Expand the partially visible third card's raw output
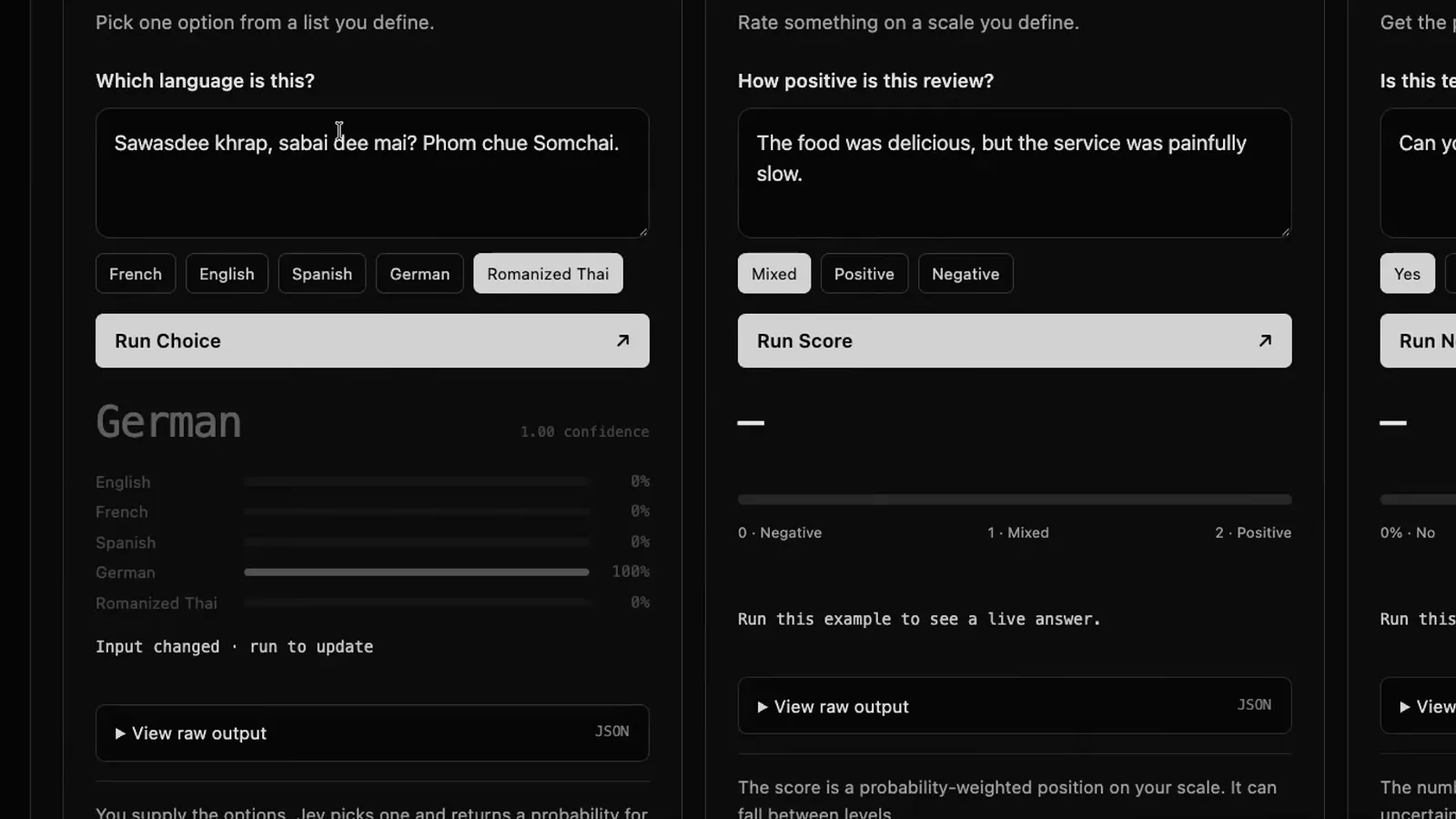 click(x=1418, y=705)
